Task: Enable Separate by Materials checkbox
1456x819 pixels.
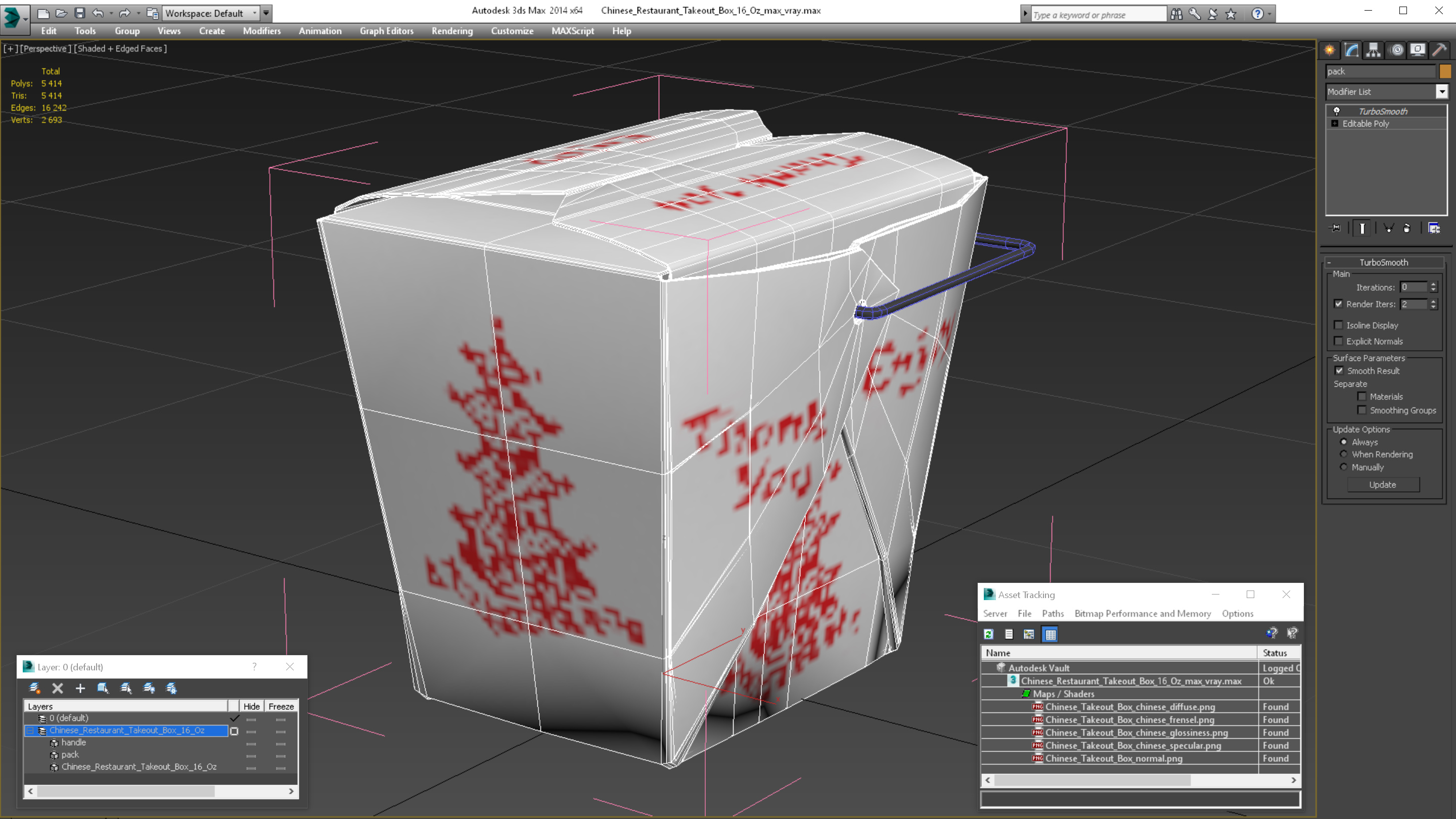Action: tap(1362, 396)
